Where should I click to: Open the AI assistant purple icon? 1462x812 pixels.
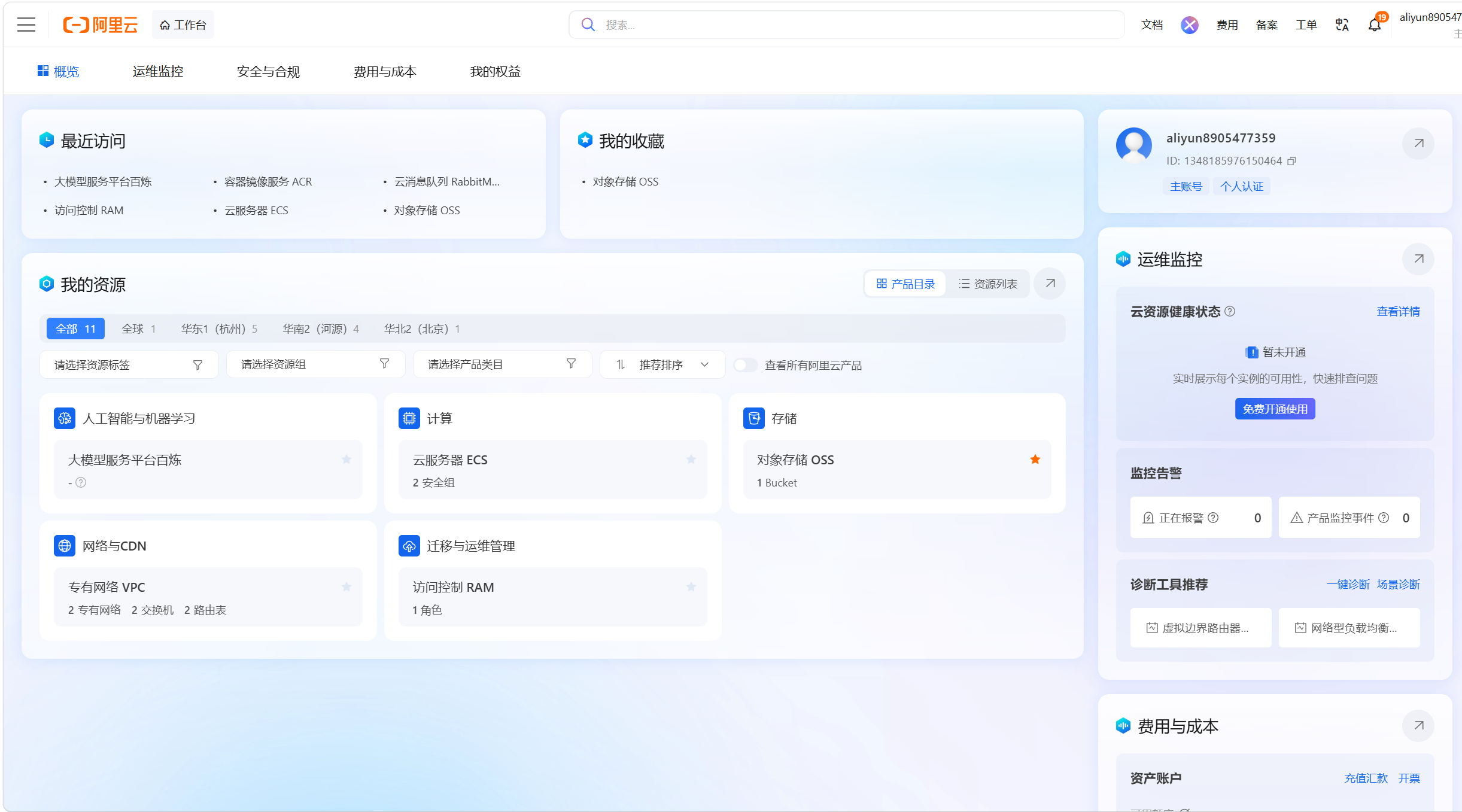point(1189,25)
